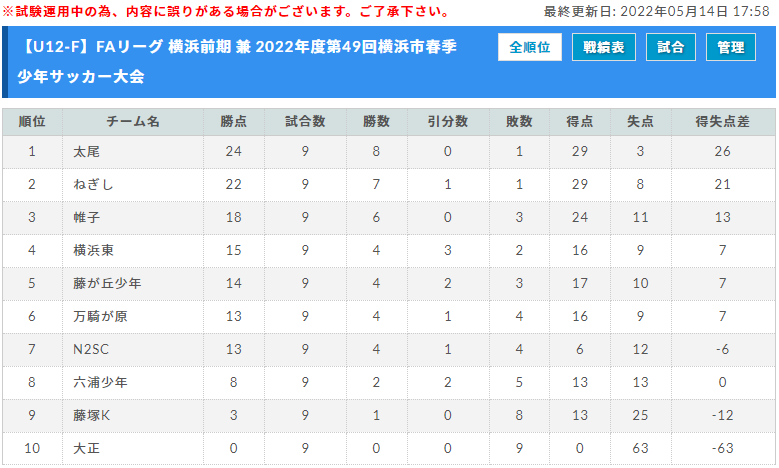
Task: Select team name 藤塚K
Action: (x=91, y=415)
